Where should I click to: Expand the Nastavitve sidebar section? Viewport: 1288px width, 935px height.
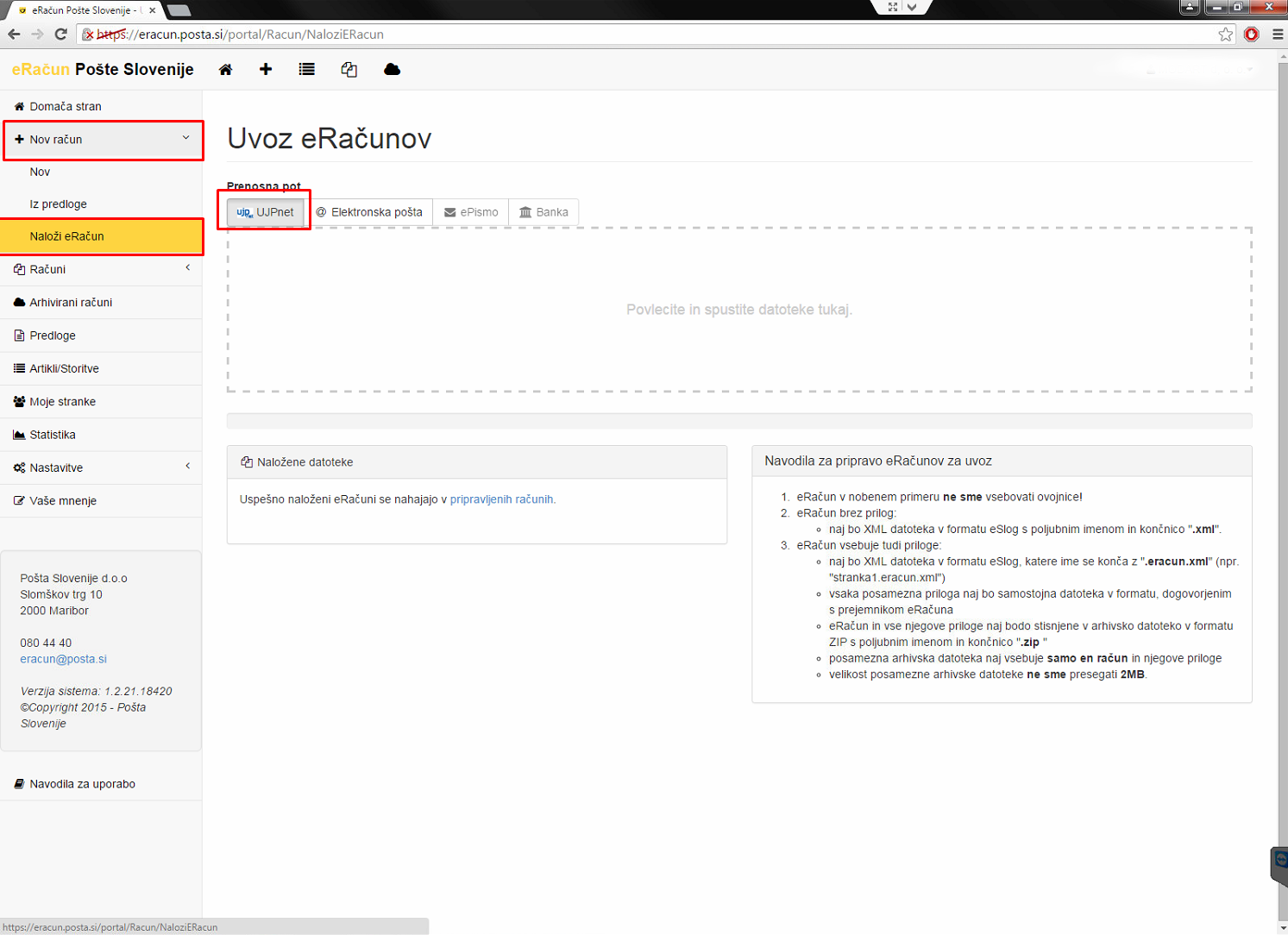pos(101,467)
